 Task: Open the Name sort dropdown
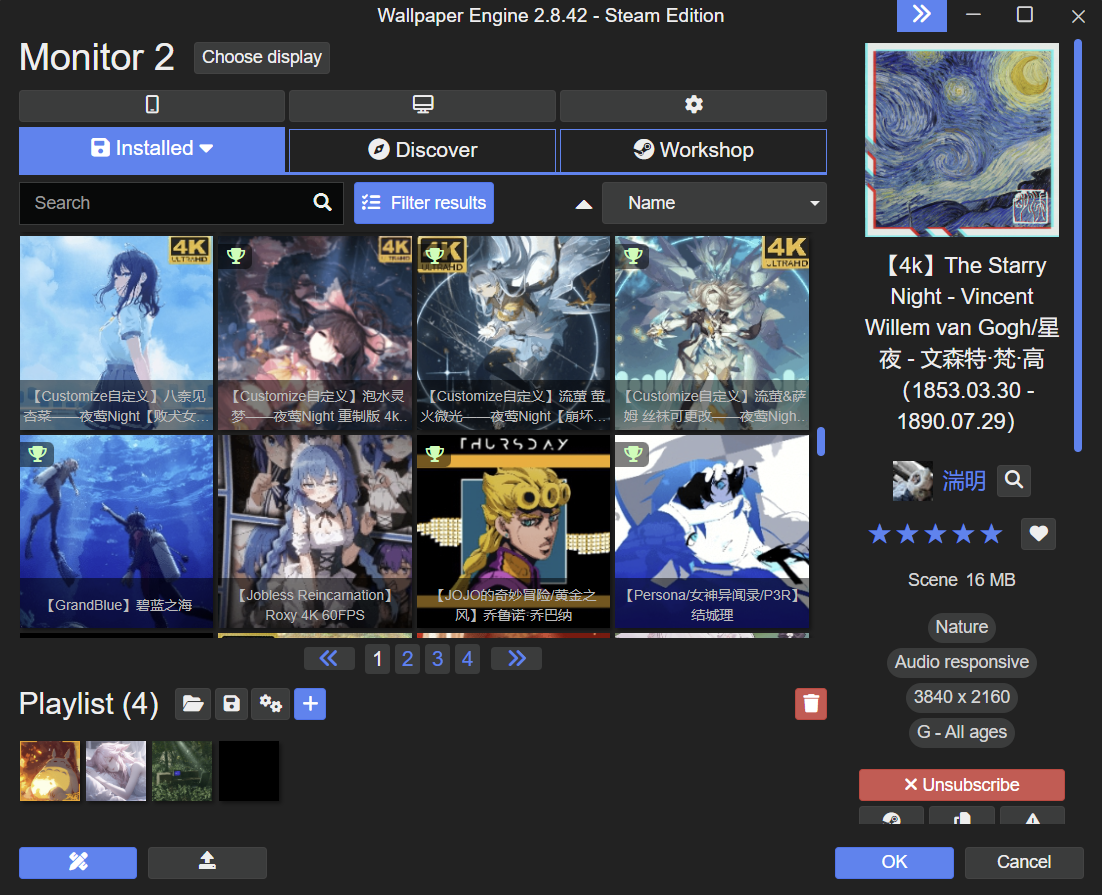(714, 203)
